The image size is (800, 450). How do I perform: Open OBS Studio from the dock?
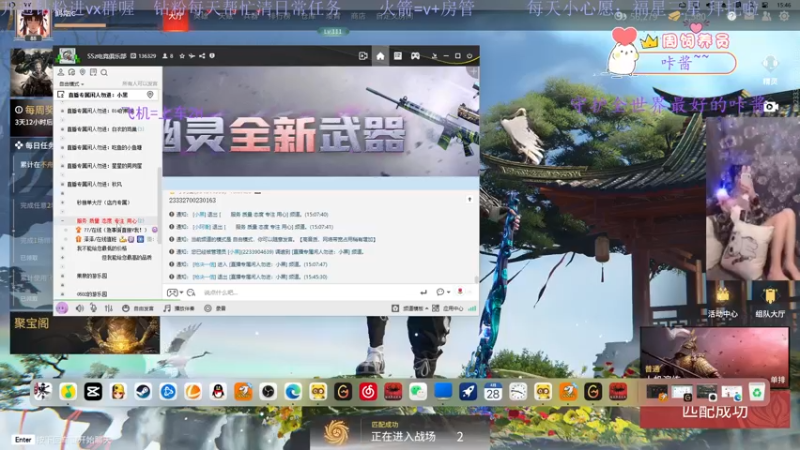pyautogui.click(x=268, y=392)
